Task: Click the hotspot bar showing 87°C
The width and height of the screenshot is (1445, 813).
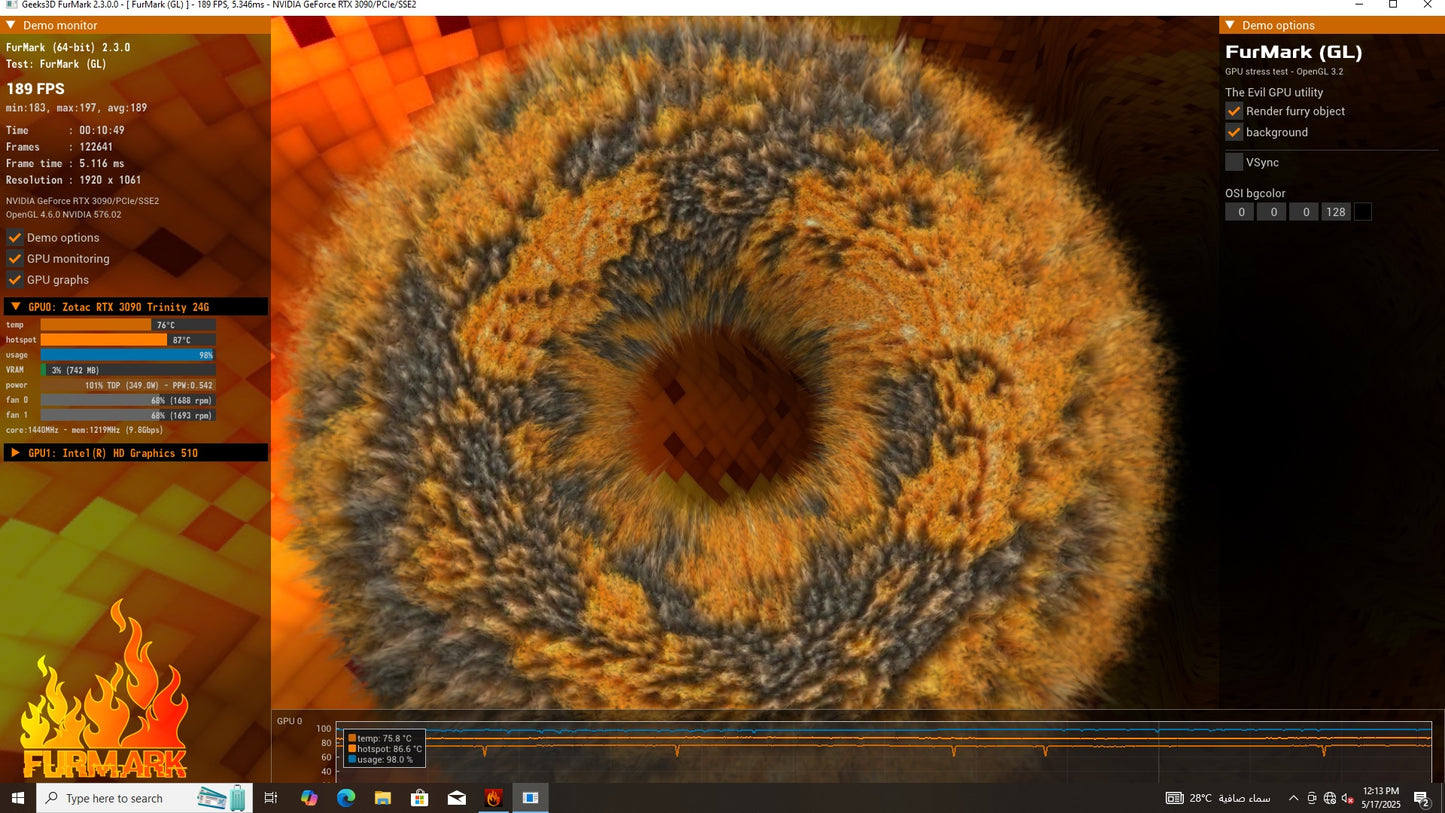Action: click(128, 340)
